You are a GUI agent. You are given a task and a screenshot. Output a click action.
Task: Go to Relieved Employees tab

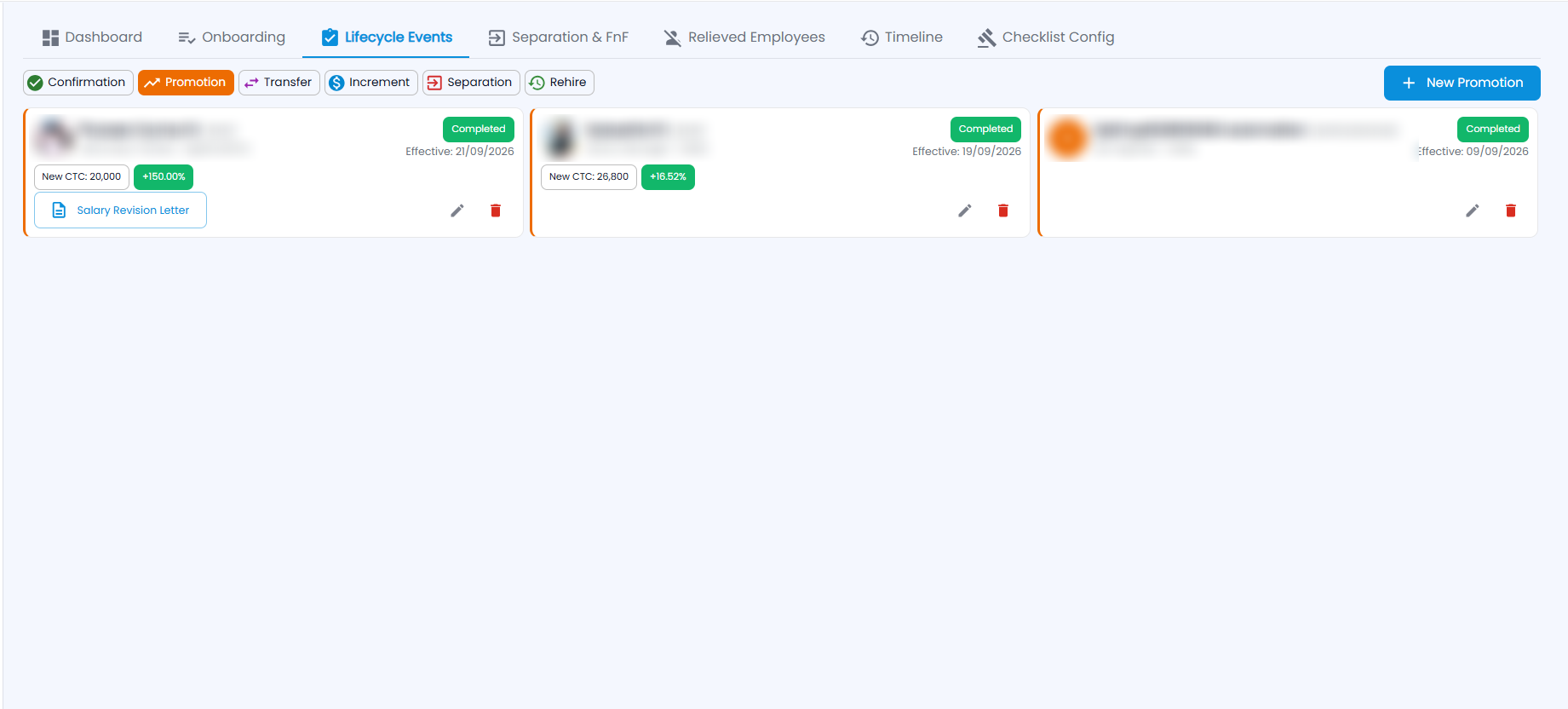point(744,37)
